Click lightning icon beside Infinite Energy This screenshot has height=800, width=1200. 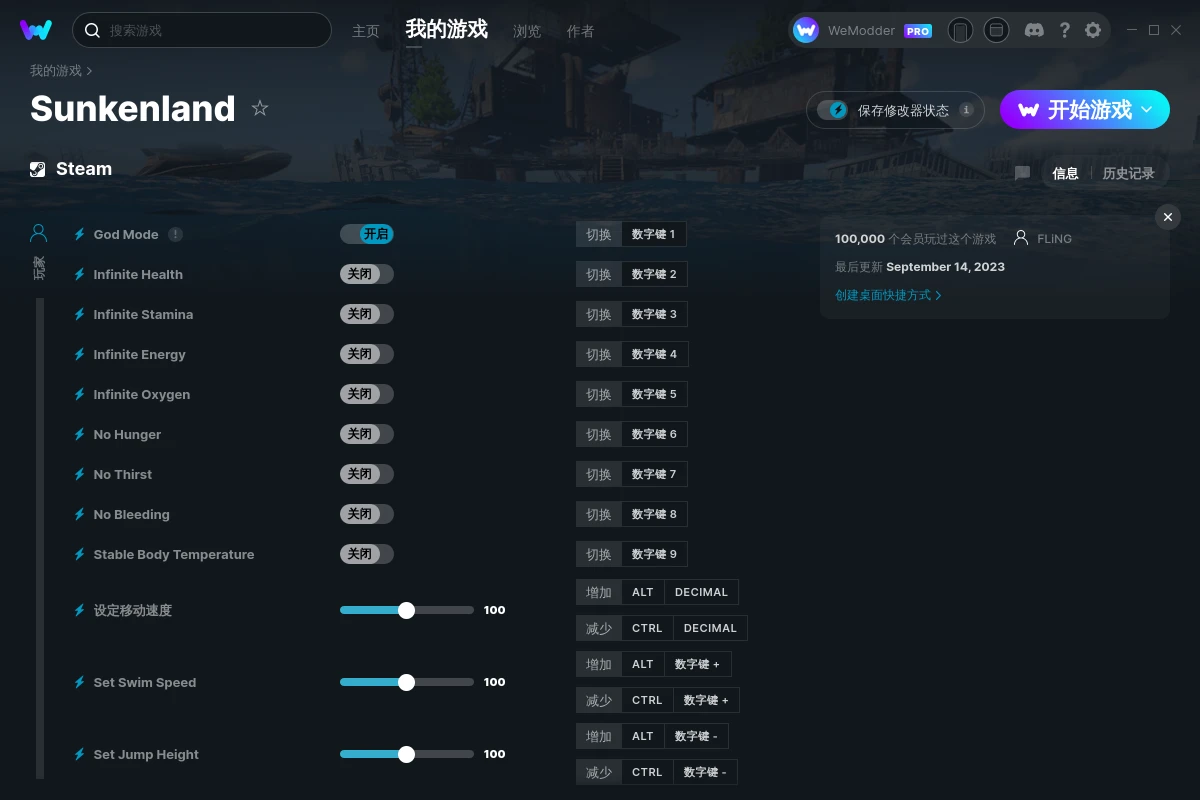[80, 354]
